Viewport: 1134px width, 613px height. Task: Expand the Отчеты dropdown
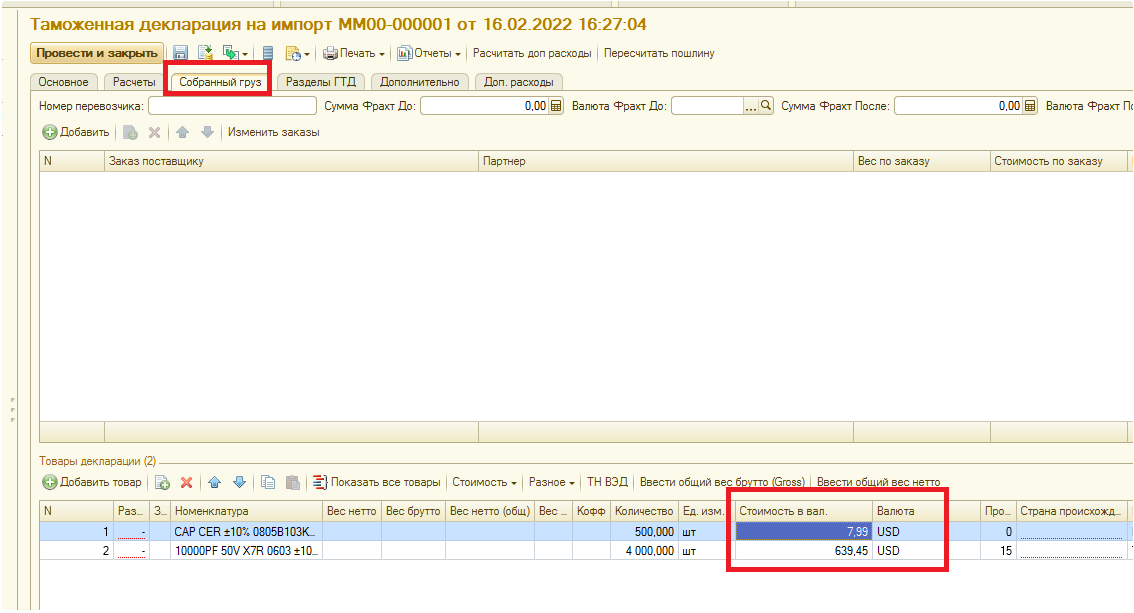click(x=429, y=53)
